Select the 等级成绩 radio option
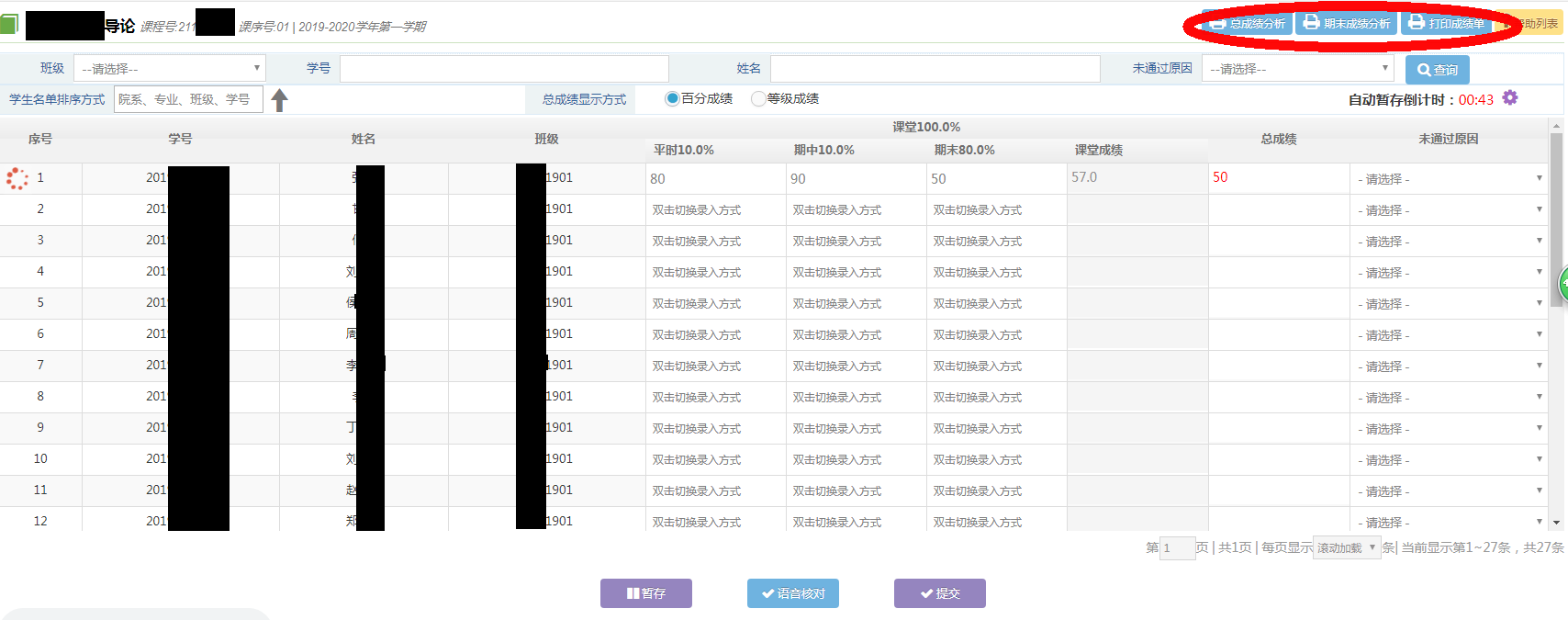 tap(758, 98)
